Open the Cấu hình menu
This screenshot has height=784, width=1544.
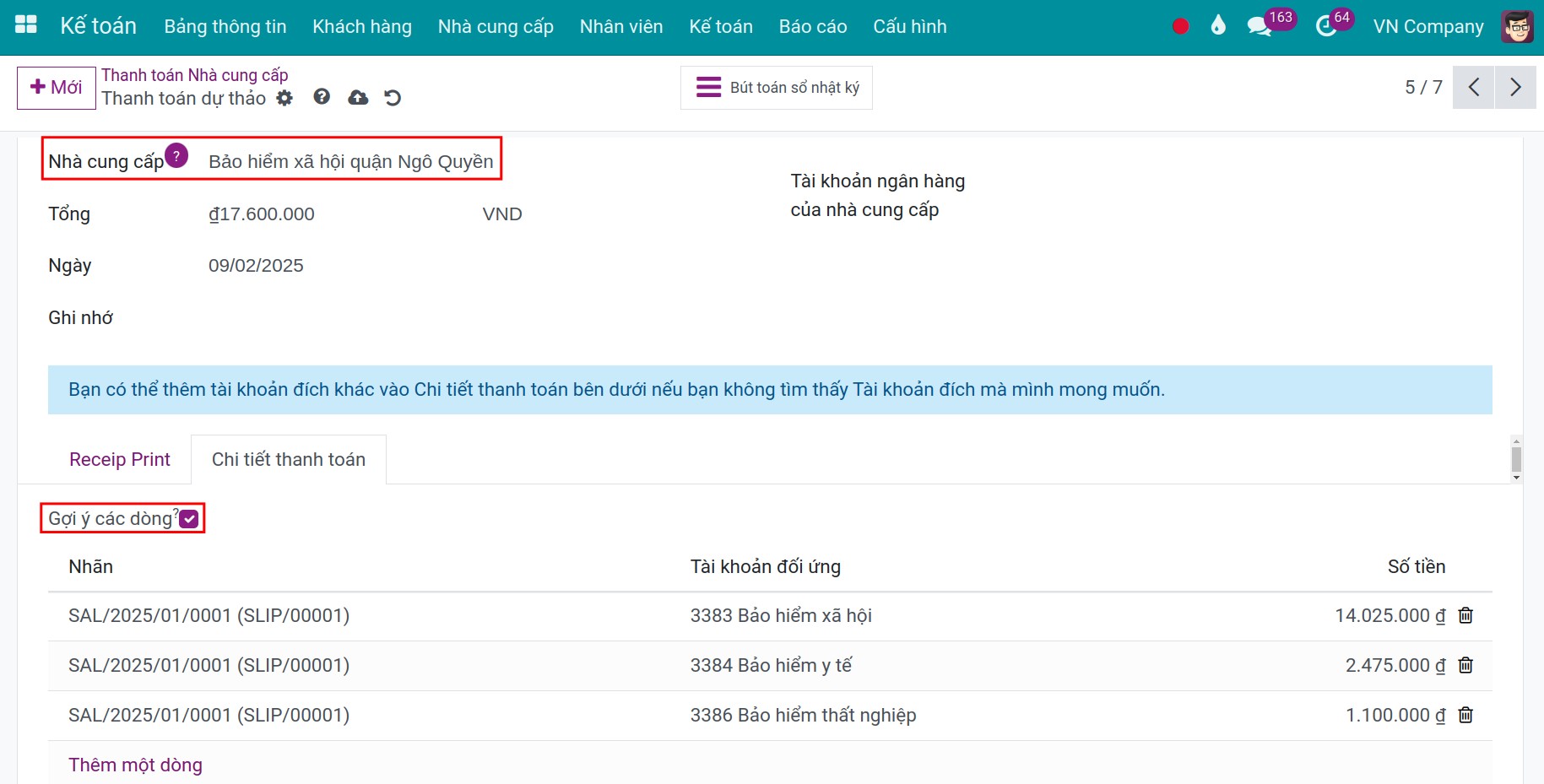tap(910, 26)
